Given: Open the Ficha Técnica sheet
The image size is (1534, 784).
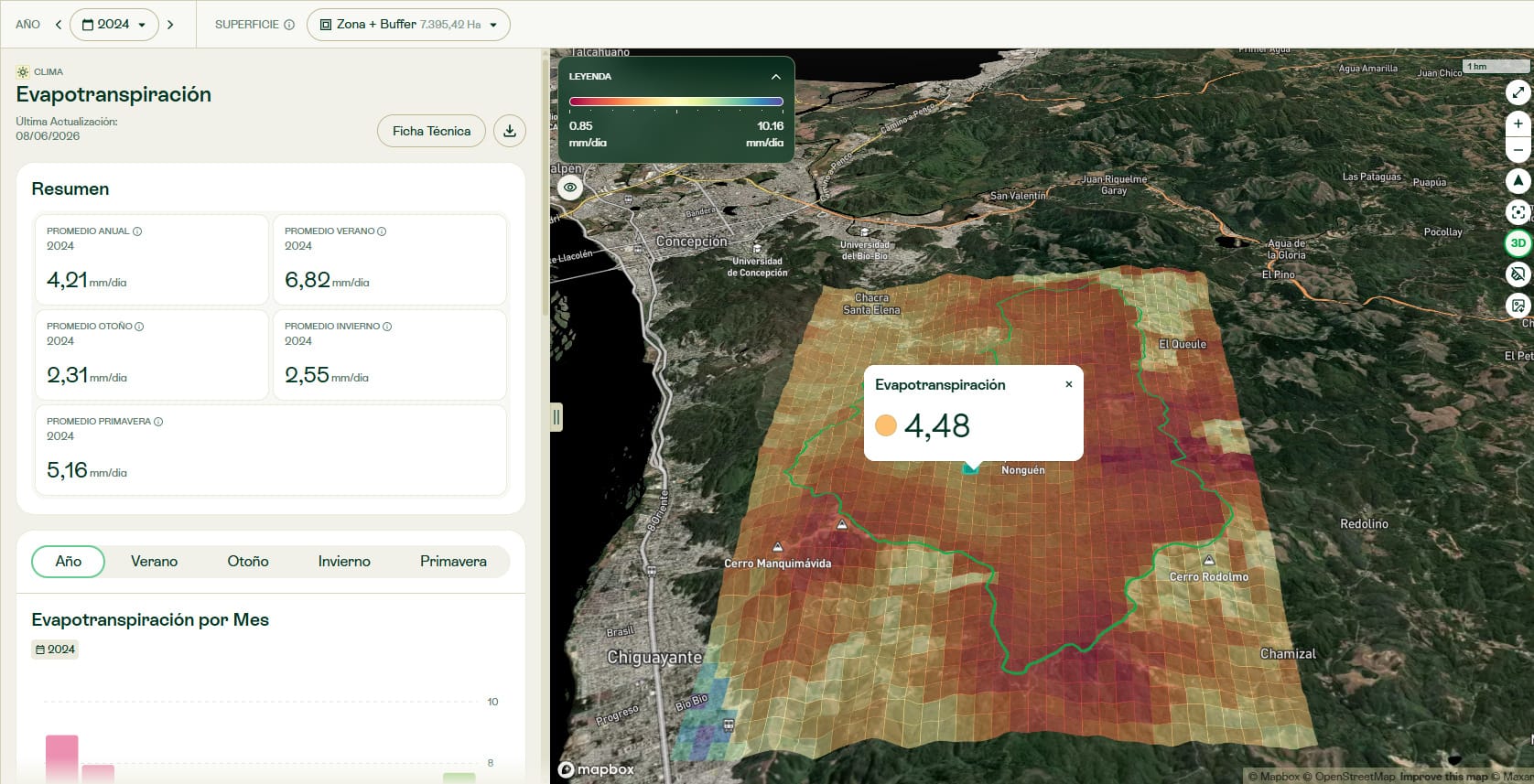Looking at the screenshot, I should (431, 131).
